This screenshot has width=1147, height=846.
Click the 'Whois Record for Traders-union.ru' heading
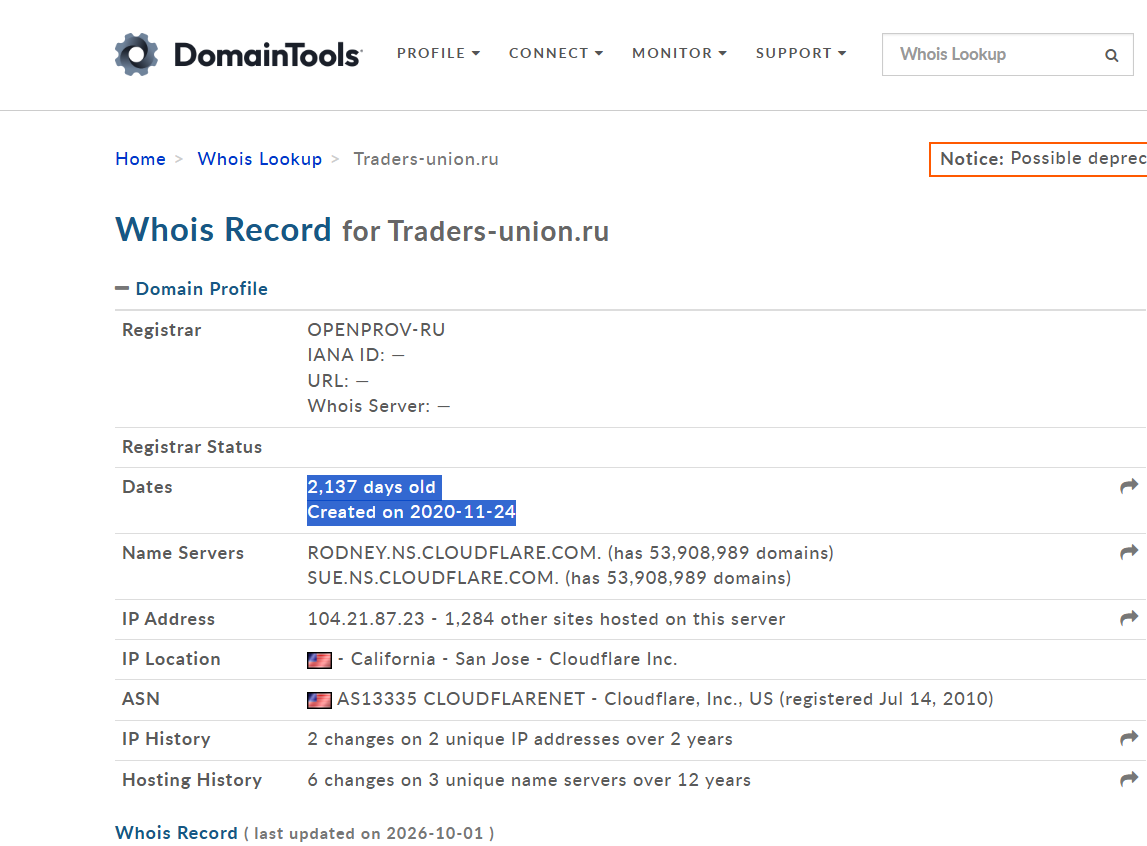coord(362,230)
